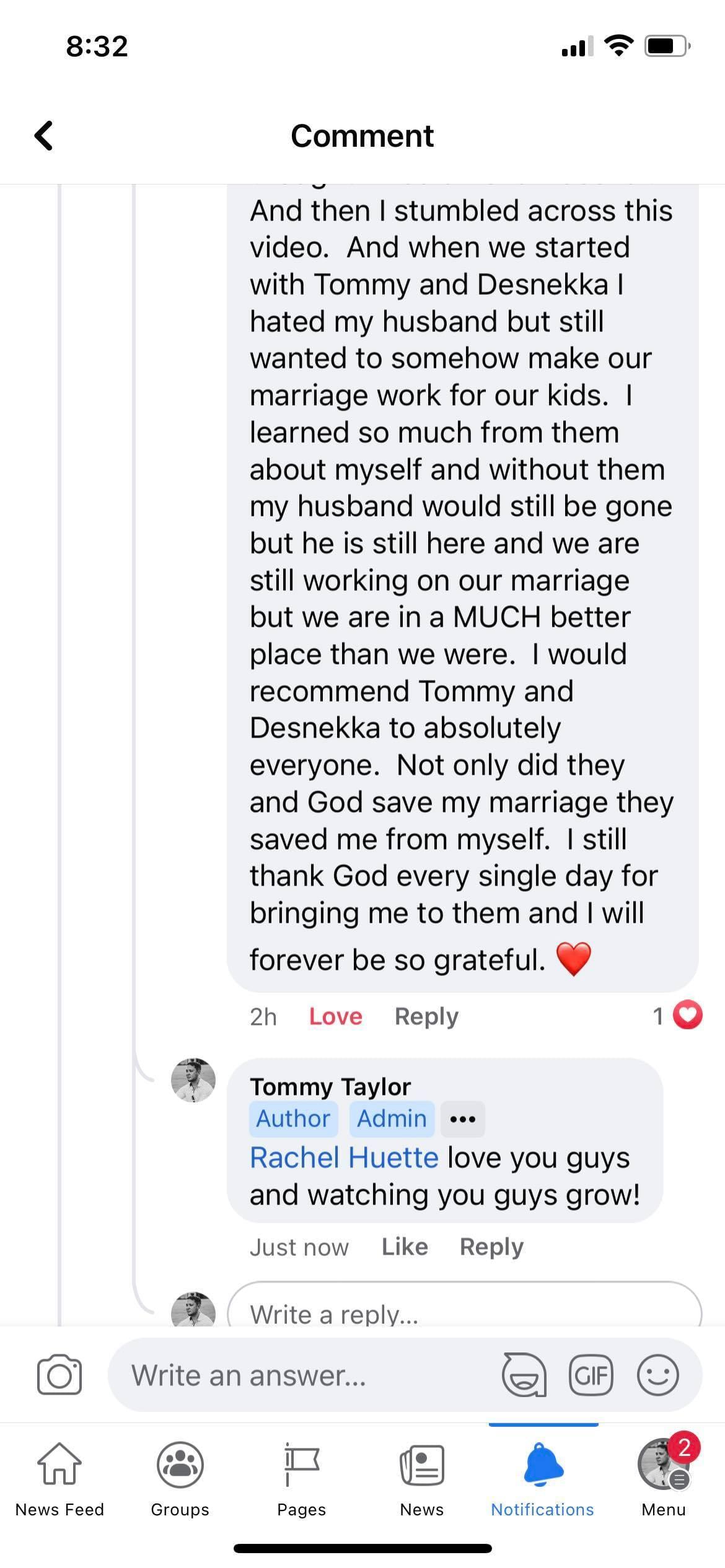Open the camera to attach photo
Viewport: 725px width, 1568px height.
click(59, 1375)
